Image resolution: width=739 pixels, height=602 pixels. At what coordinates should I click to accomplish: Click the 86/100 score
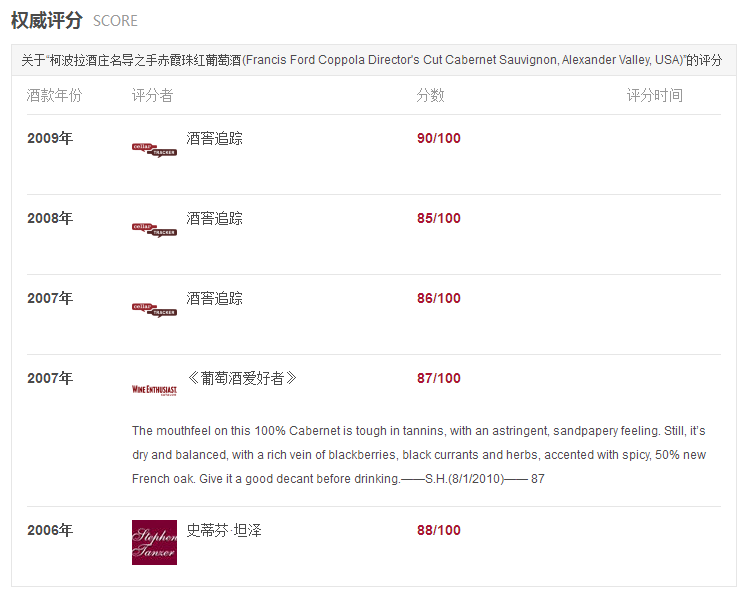click(x=439, y=298)
